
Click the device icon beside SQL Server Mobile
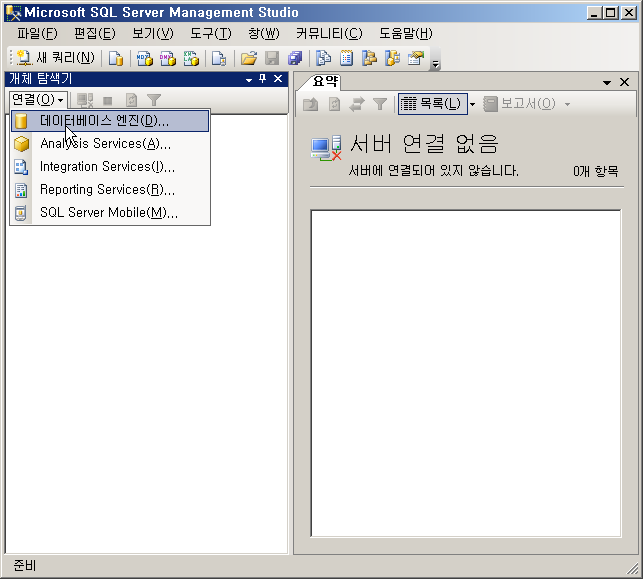click(x=21, y=213)
